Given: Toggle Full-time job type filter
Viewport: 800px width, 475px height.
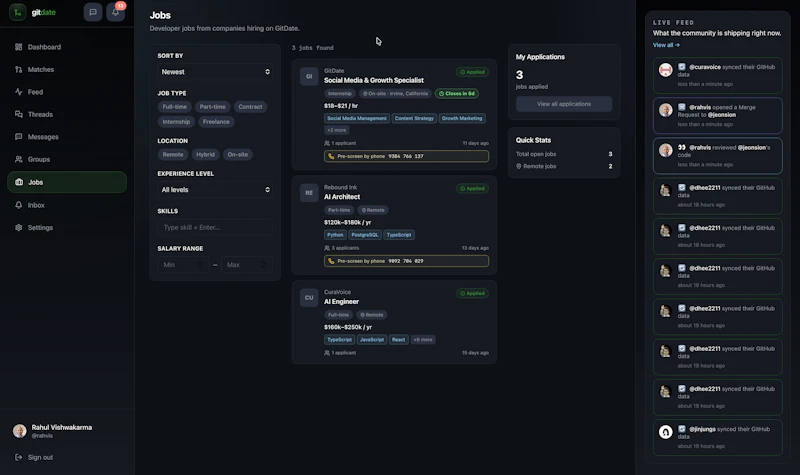Looking at the screenshot, I should point(174,107).
